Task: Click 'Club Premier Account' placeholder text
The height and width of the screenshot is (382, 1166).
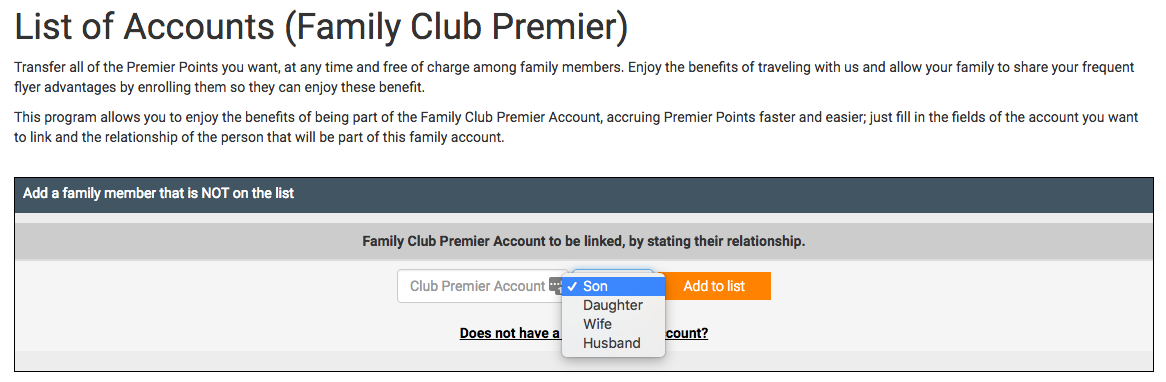Action: [477, 286]
